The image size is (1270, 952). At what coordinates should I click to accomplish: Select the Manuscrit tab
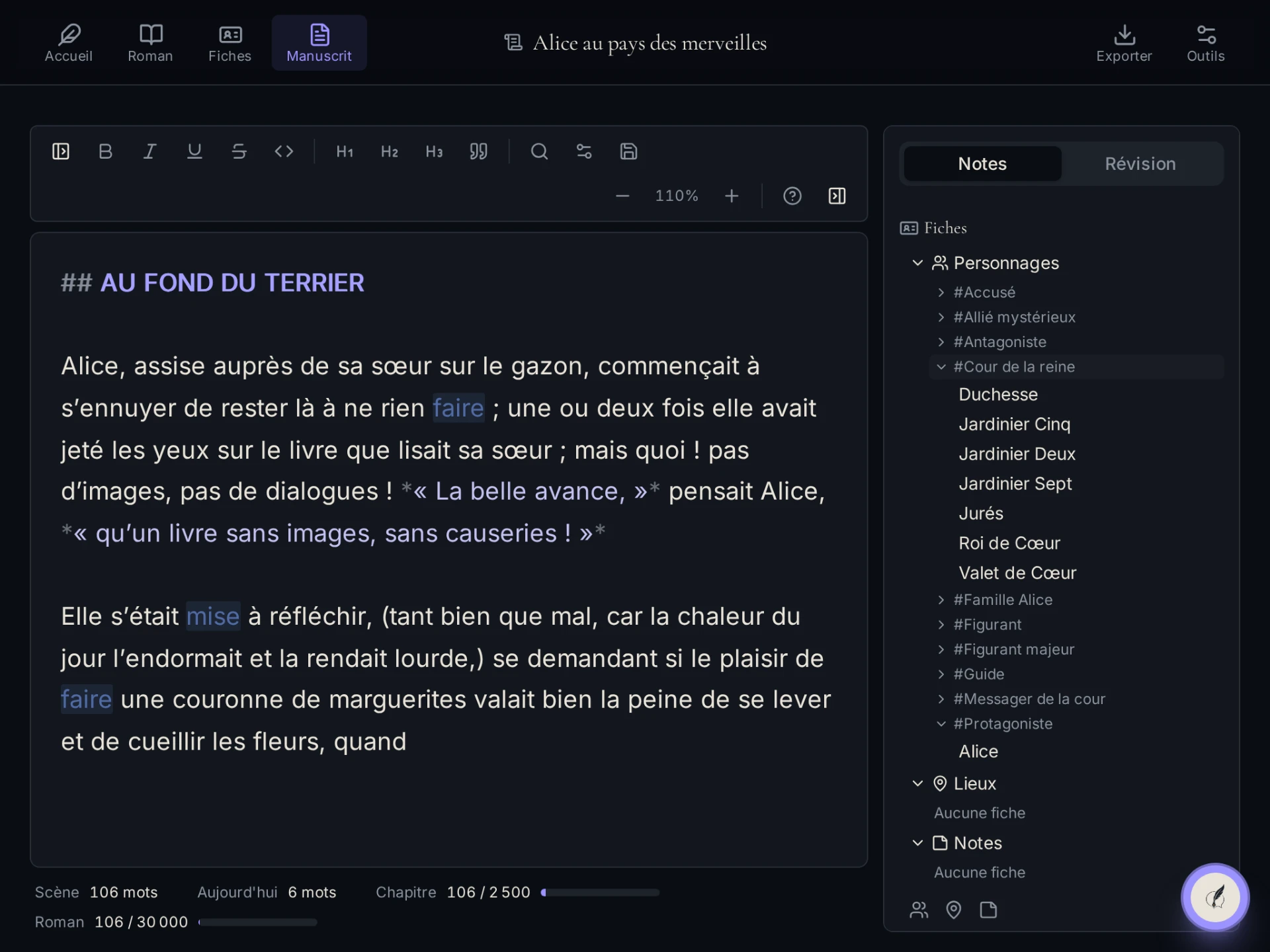(319, 43)
